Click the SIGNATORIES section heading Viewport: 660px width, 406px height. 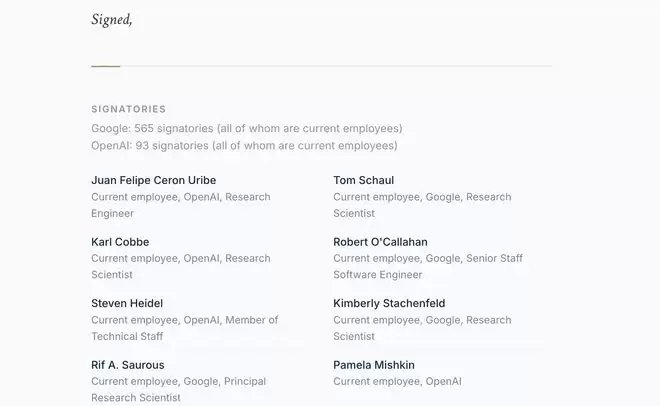(128, 109)
